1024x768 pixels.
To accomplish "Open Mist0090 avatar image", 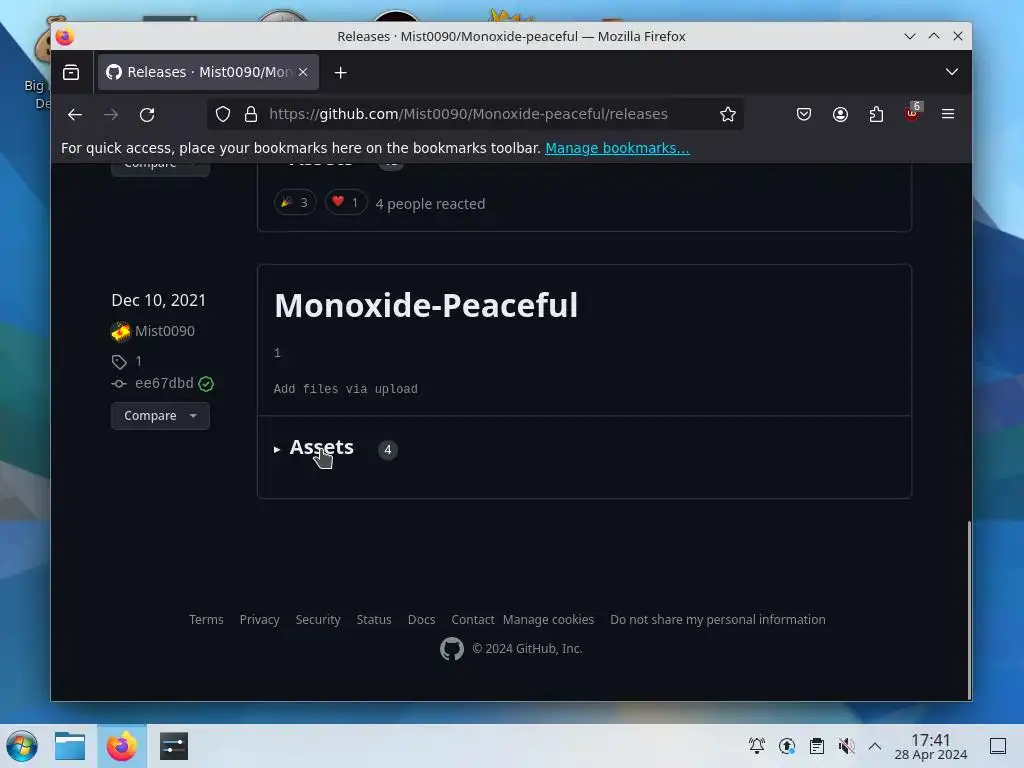I will point(121,332).
